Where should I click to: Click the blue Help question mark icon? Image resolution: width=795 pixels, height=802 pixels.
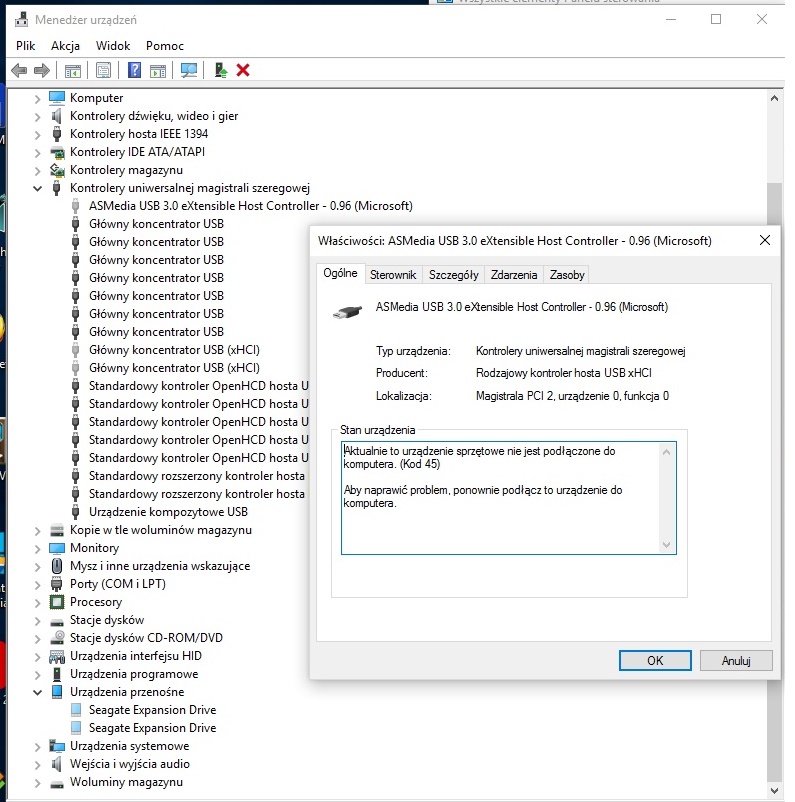click(x=134, y=70)
